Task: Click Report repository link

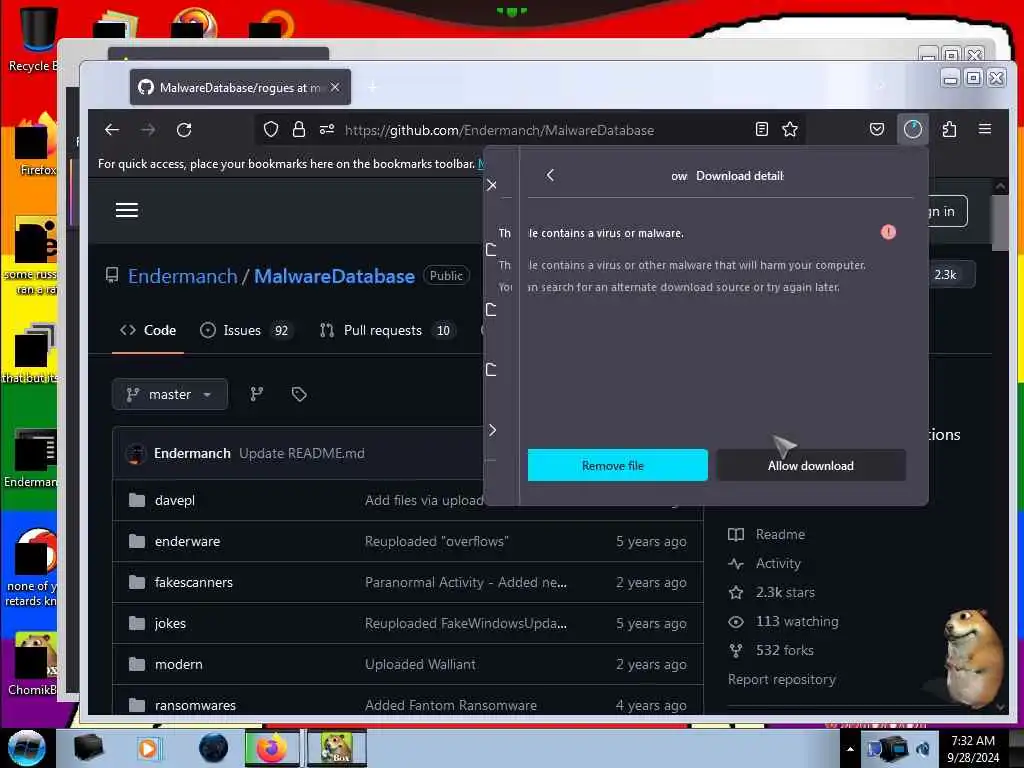Action: tap(782, 679)
